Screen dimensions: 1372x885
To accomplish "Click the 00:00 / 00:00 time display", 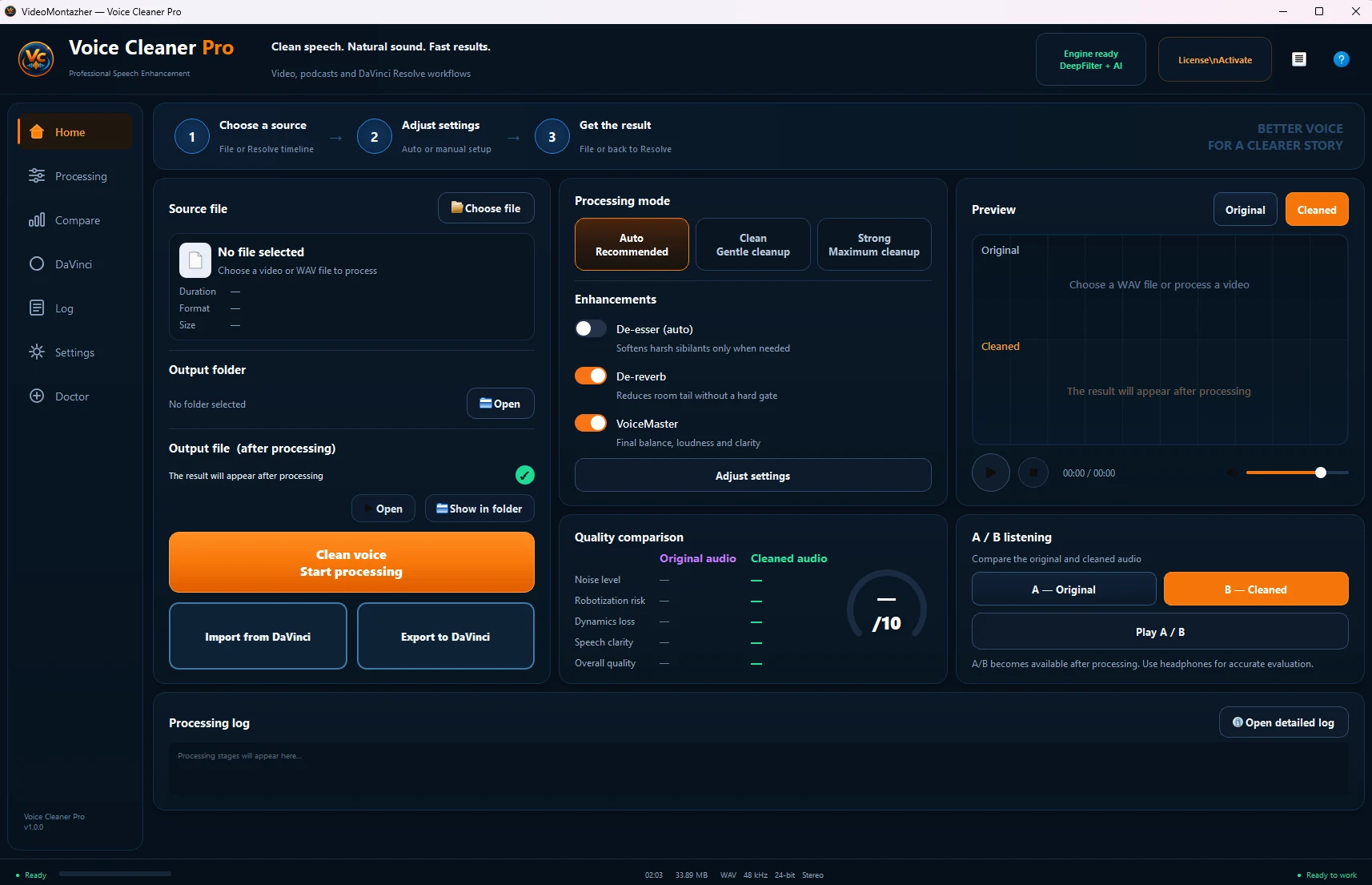I will pos(1089,473).
